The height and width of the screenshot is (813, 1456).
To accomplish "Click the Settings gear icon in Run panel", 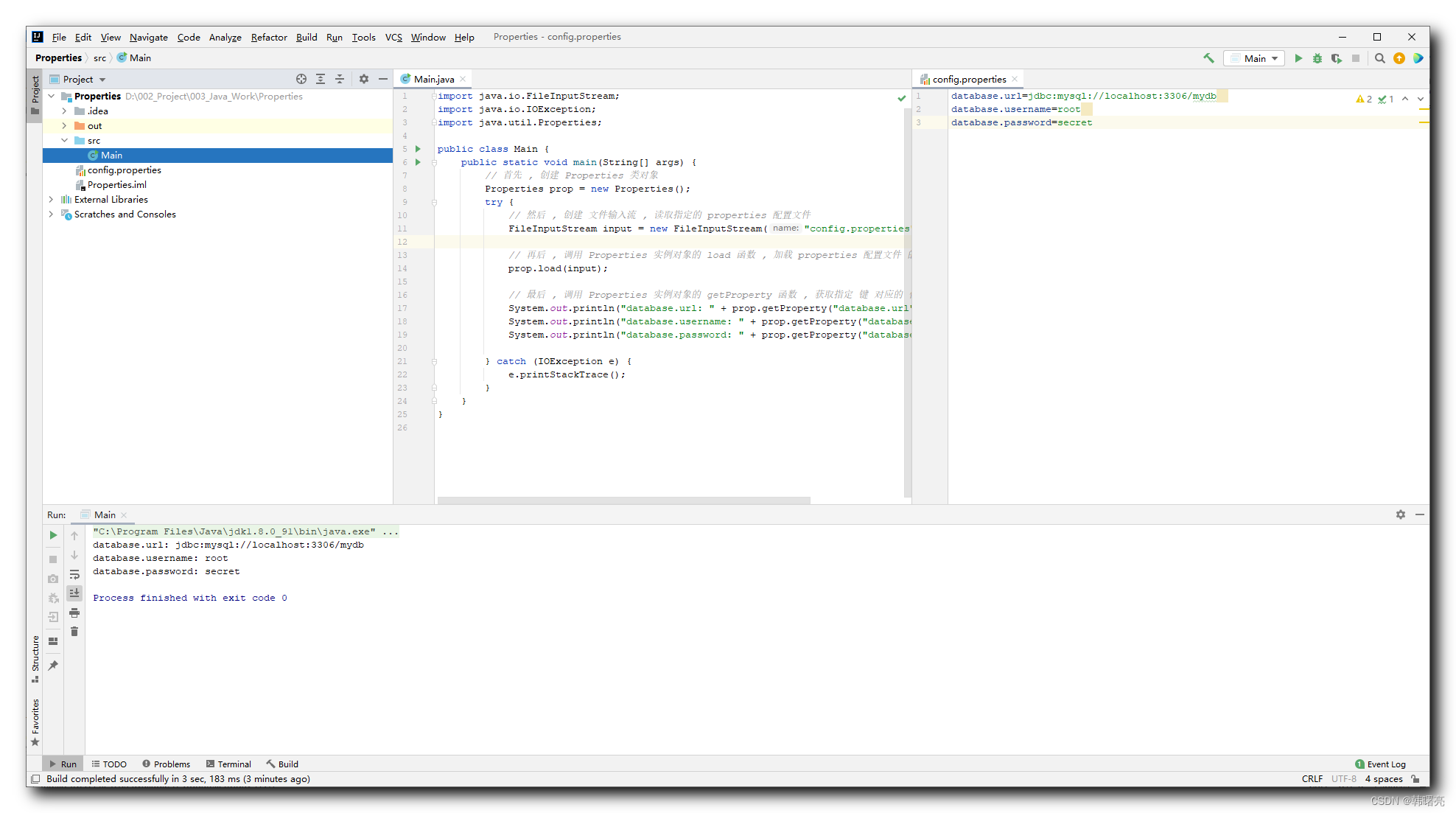I will pyautogui.click(x=1401, y=514).
